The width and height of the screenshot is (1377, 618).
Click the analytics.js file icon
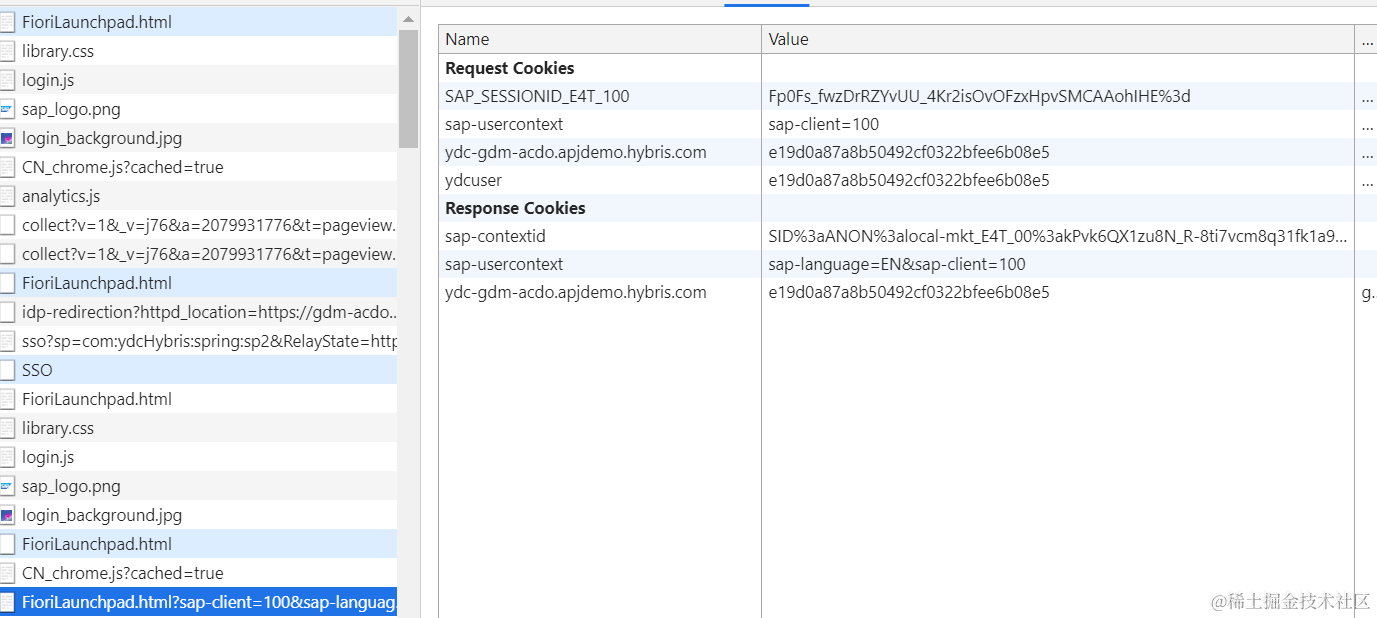click(7, 196)
